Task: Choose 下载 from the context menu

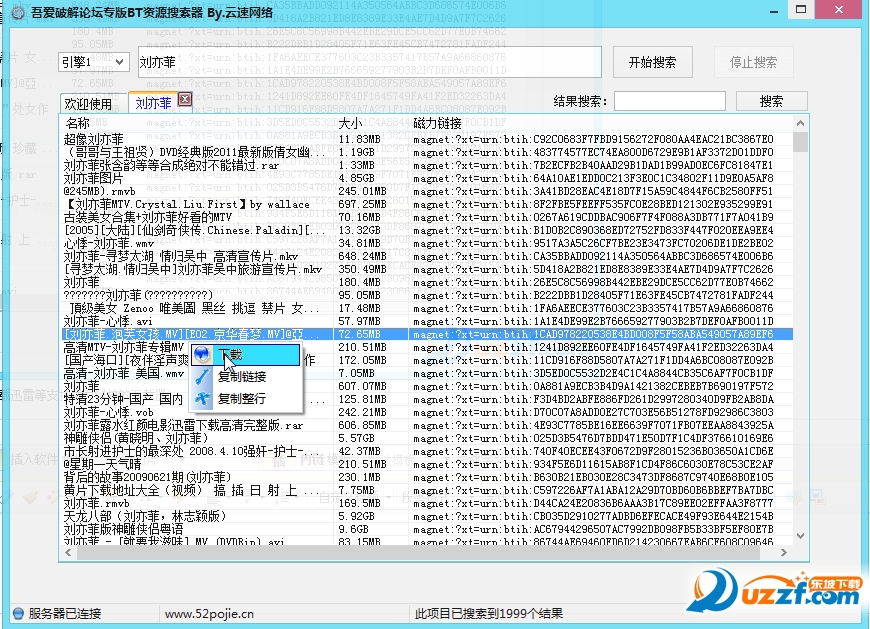Action: 246,354
